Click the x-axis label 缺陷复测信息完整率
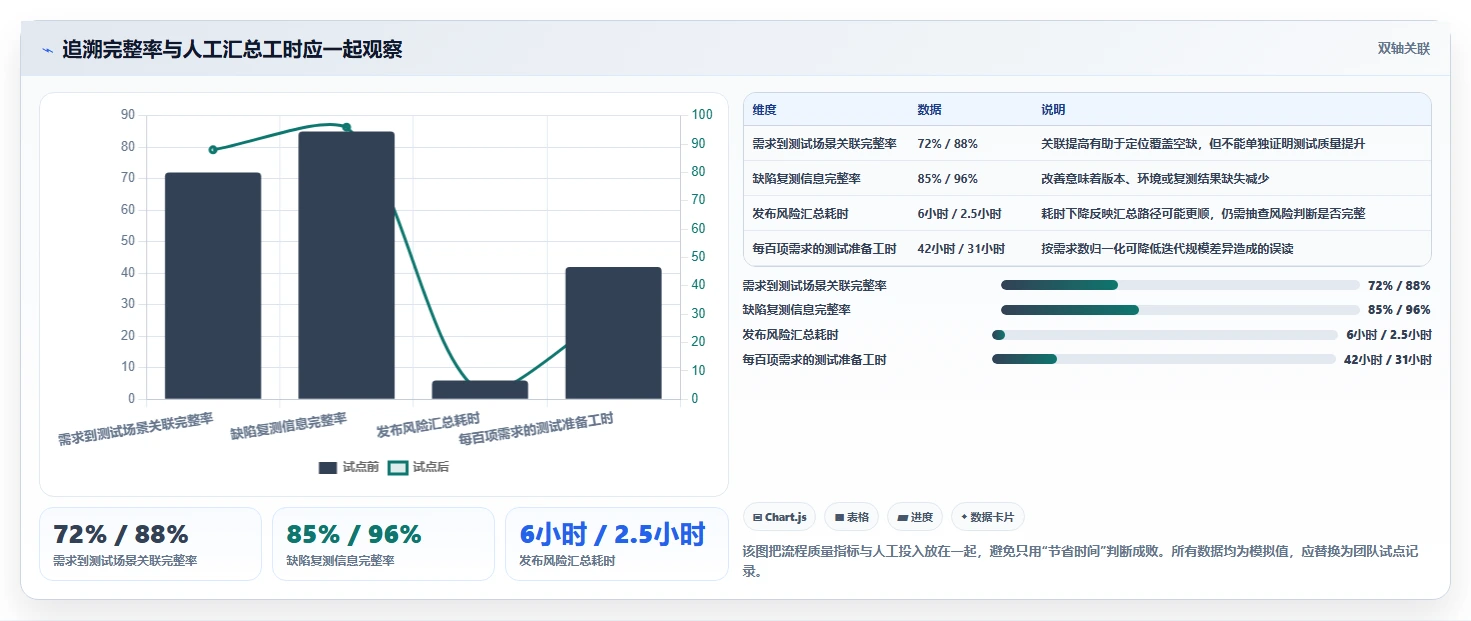Viewport: 1471px width, 621px height. (x=288, y=425)
